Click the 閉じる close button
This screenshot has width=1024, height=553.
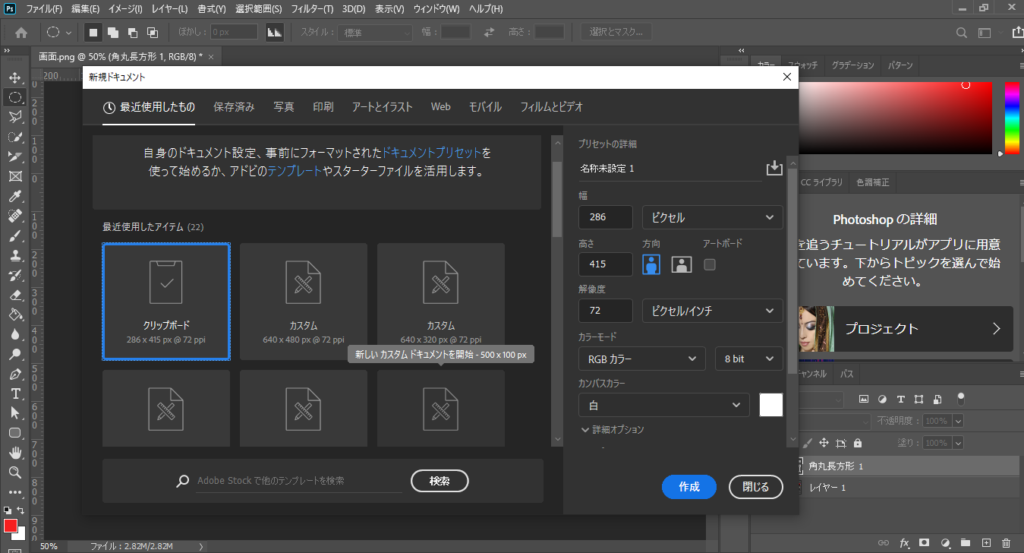pyautogui.click(x=756, y=487)
